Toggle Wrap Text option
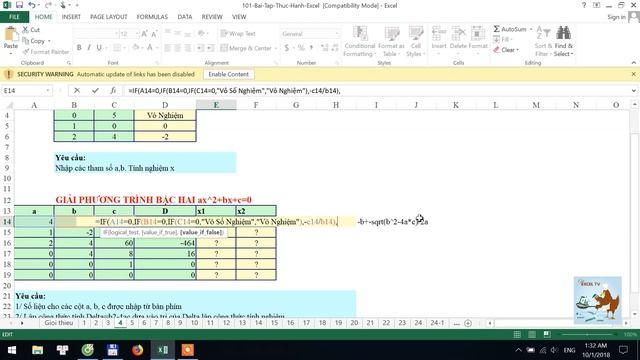 (x=238, y=33)
